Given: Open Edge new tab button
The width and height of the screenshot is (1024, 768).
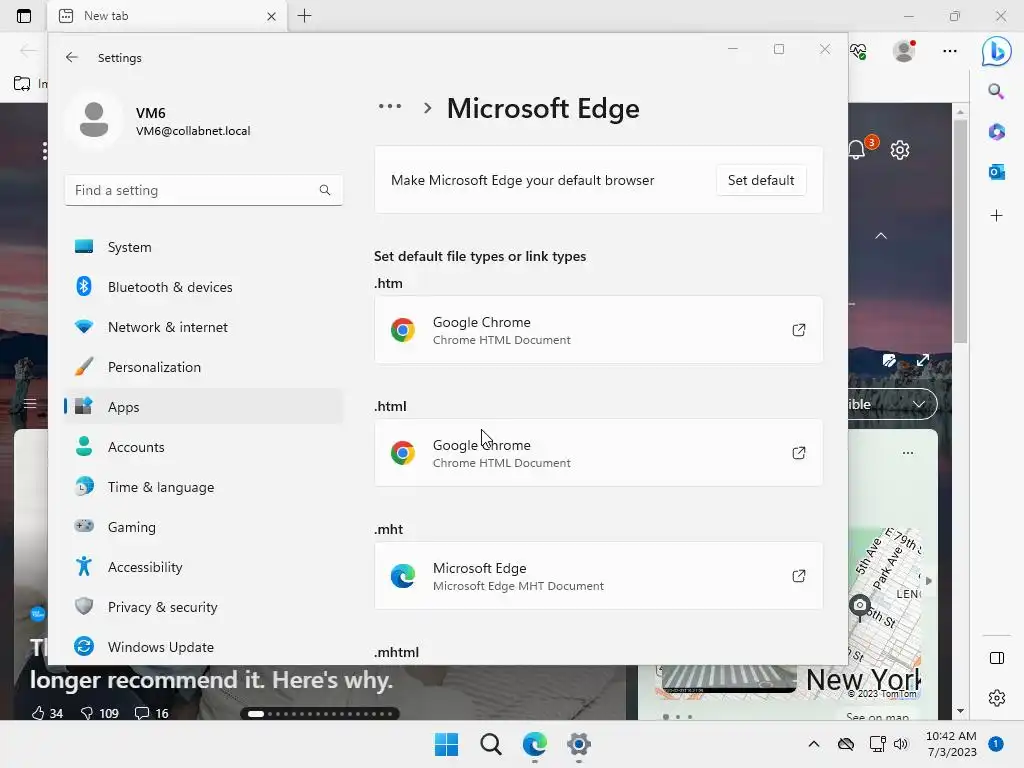Looking at the screenshot, I should pos(304,16).
